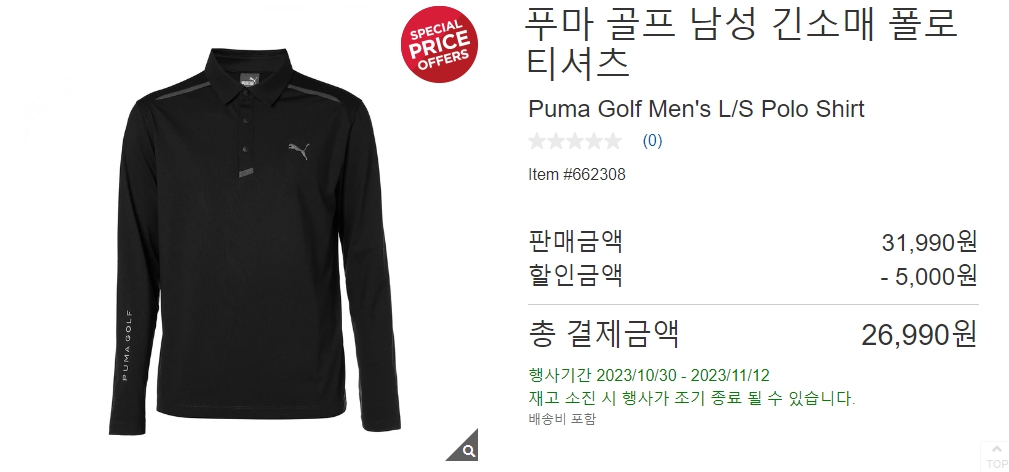Open the (0) reviews count link

[653, 140]
